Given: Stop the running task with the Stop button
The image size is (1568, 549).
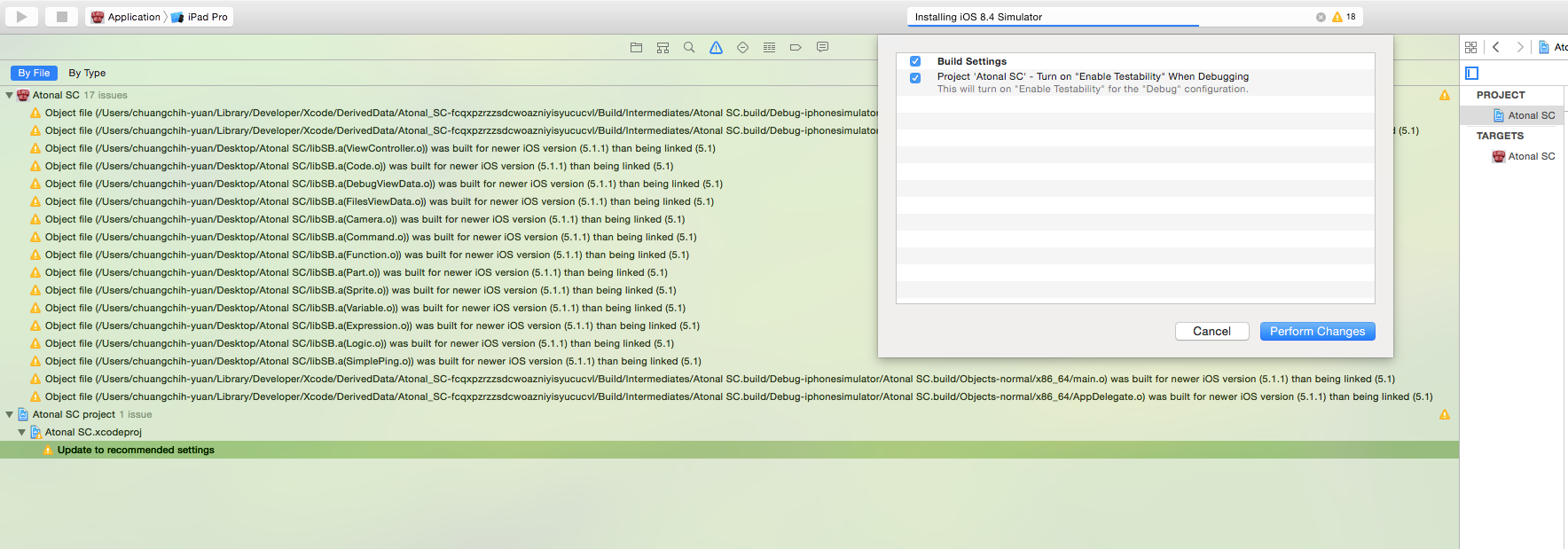Looking at the screenshot, I should coord(61,16).
